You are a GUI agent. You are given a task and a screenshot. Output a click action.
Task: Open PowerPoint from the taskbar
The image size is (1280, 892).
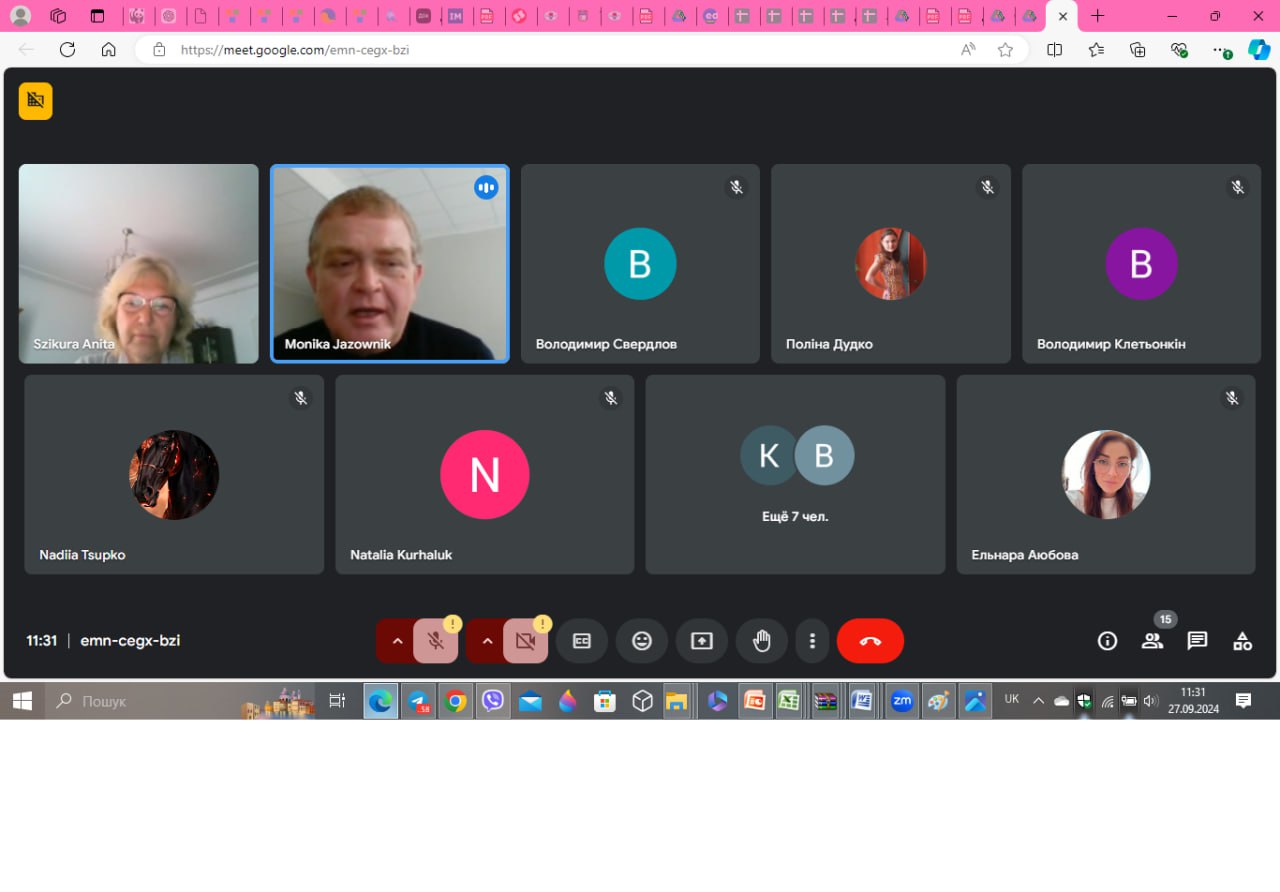[x=754, y=701]
